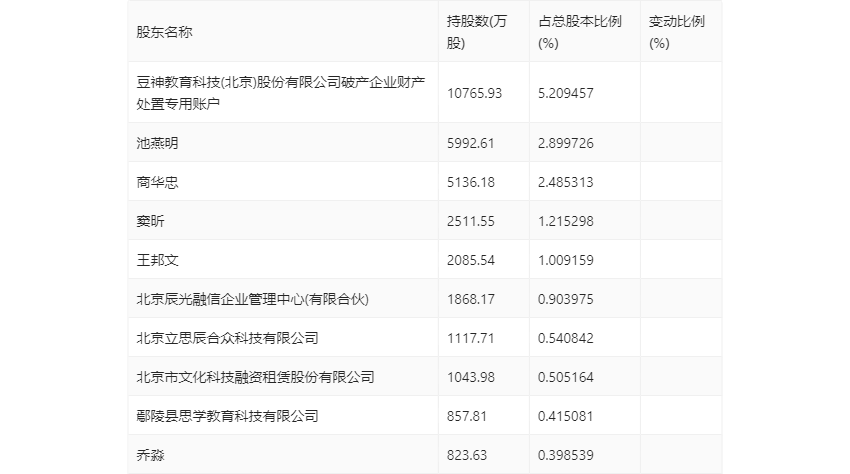Click the percentage 0.903975
The width and height of the screenshot is (850, 474).
tap(565, 299)
